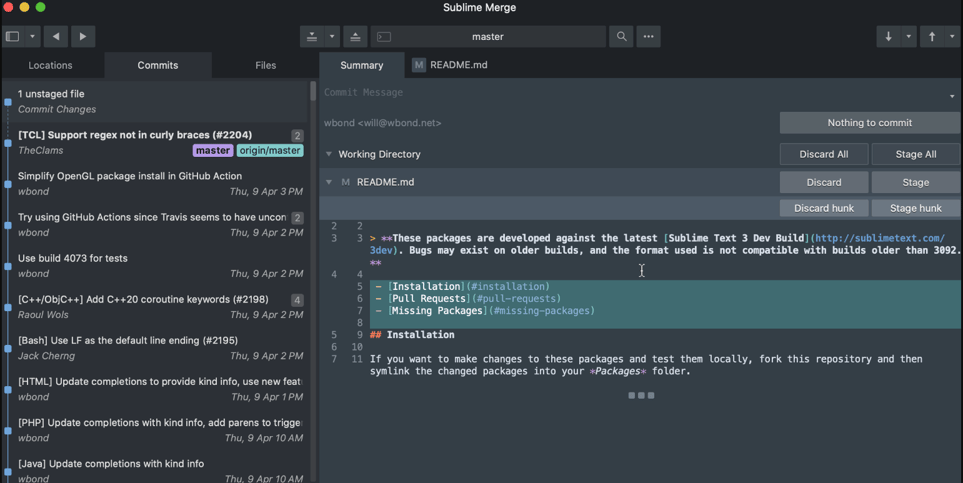
Task: Select the Try using GitHub Actions commit
Action: (155, 225)
